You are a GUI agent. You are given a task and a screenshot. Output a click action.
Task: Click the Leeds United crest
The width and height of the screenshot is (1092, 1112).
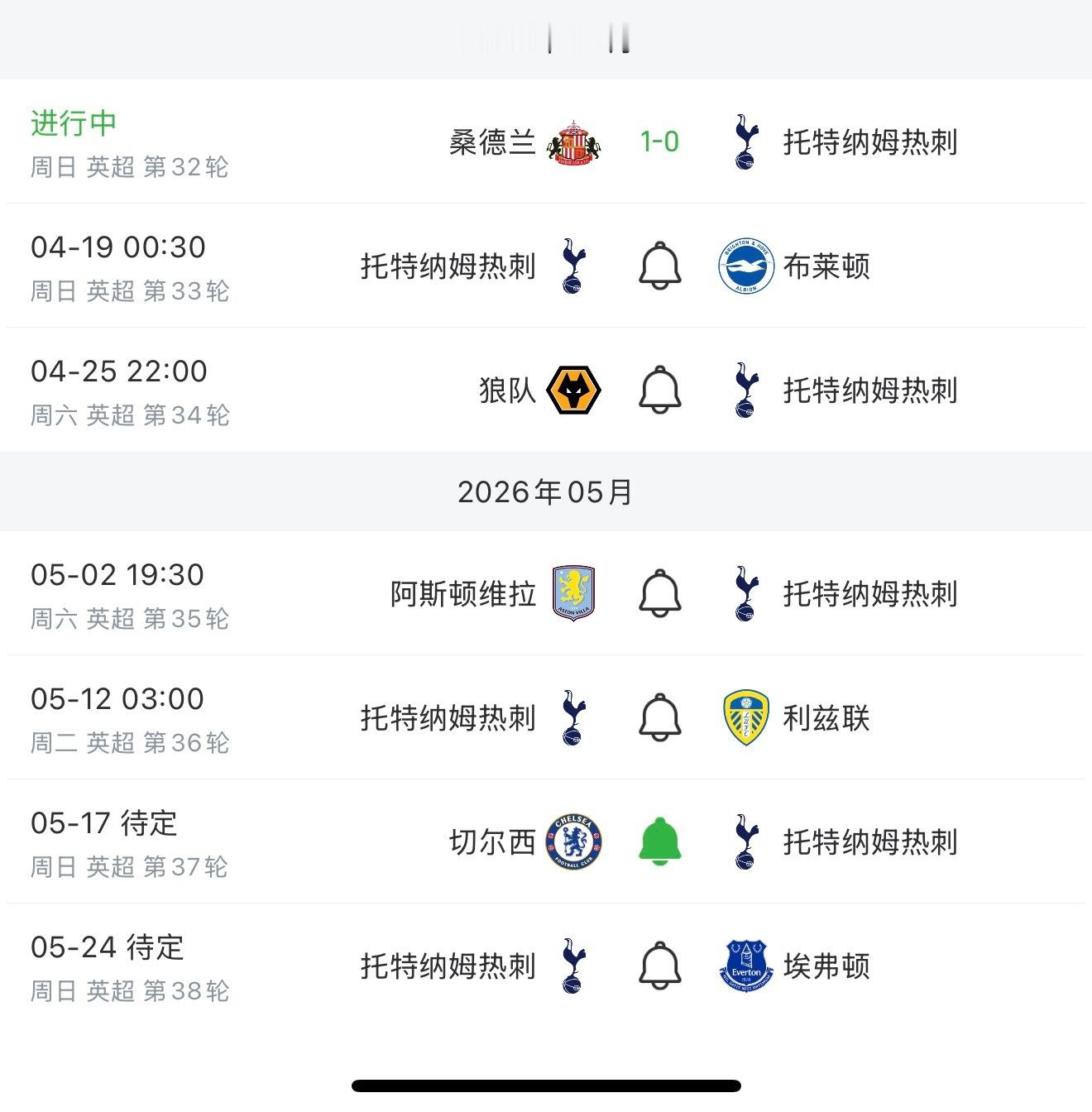point(745,718)
